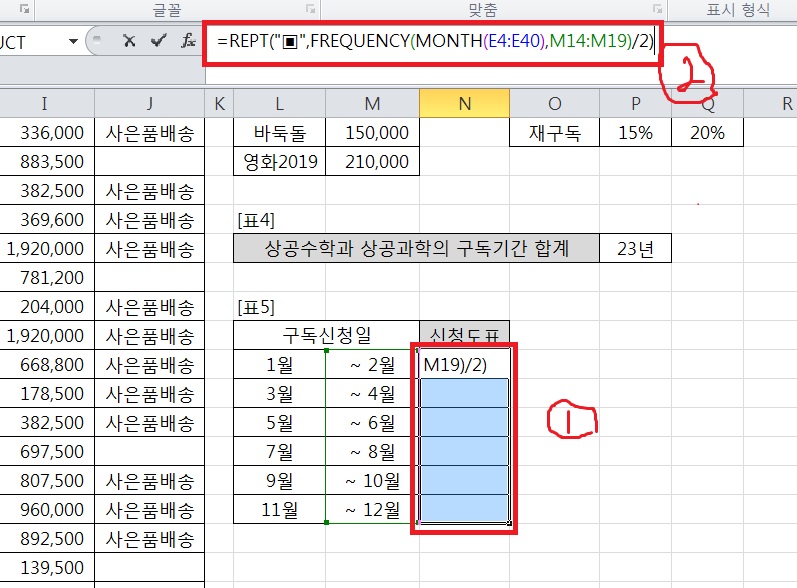Image resolution: width=797 pixels, height=588 pixels.
Task: Open the 글꼴 group dialog launcher
Action: click(x=310, y=10)
